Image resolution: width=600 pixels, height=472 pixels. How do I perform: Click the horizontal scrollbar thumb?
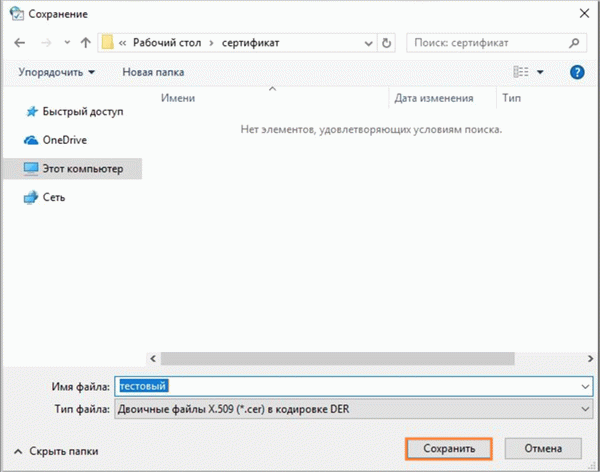(x=338, y=359)
